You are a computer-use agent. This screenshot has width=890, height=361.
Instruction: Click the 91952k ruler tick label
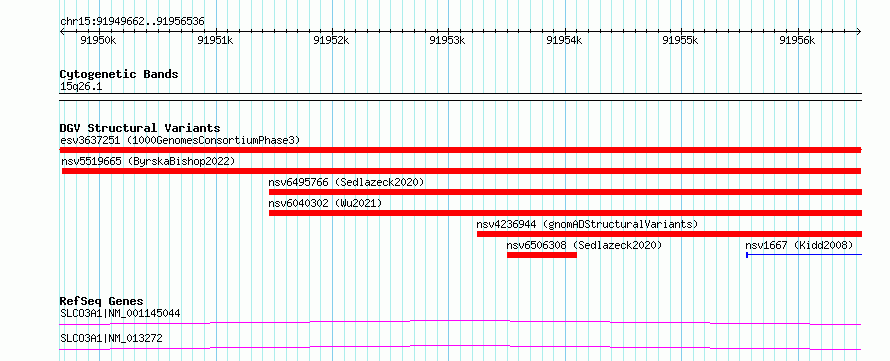click(x=331, y=40)
